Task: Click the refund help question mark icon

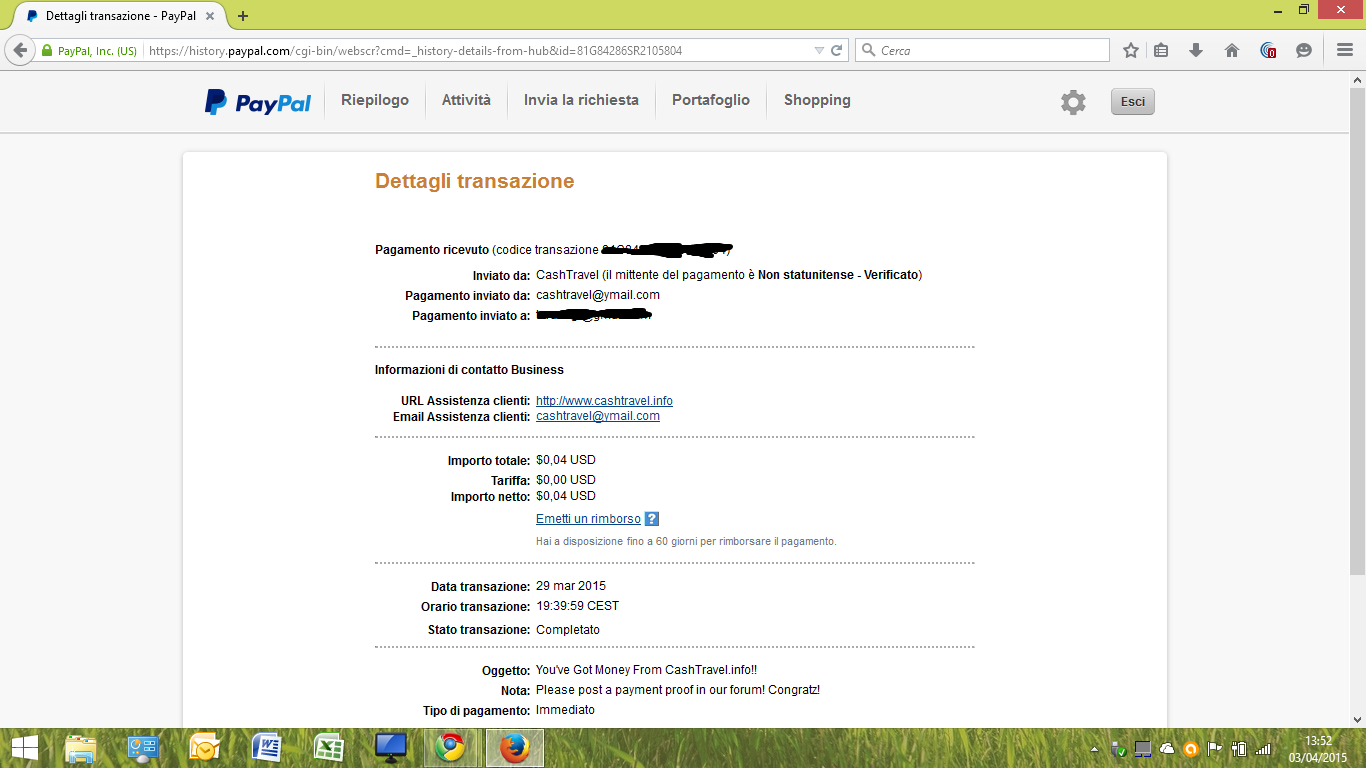Action: click(652, 519)
